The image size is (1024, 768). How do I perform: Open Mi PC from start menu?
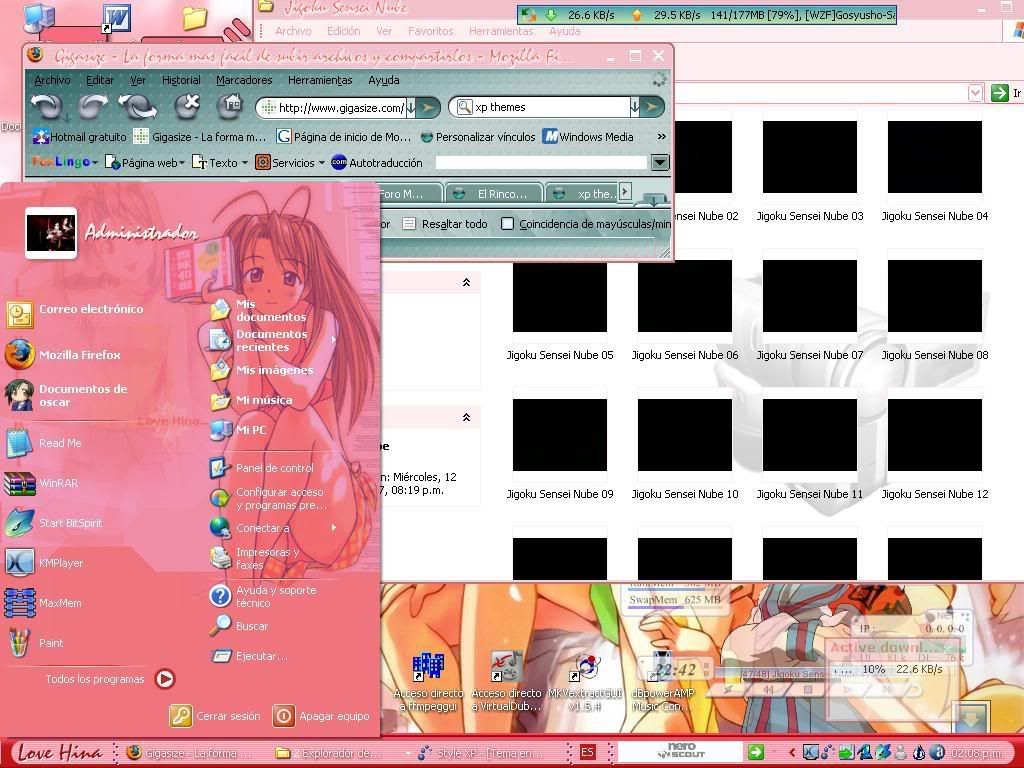coord(238,430)
